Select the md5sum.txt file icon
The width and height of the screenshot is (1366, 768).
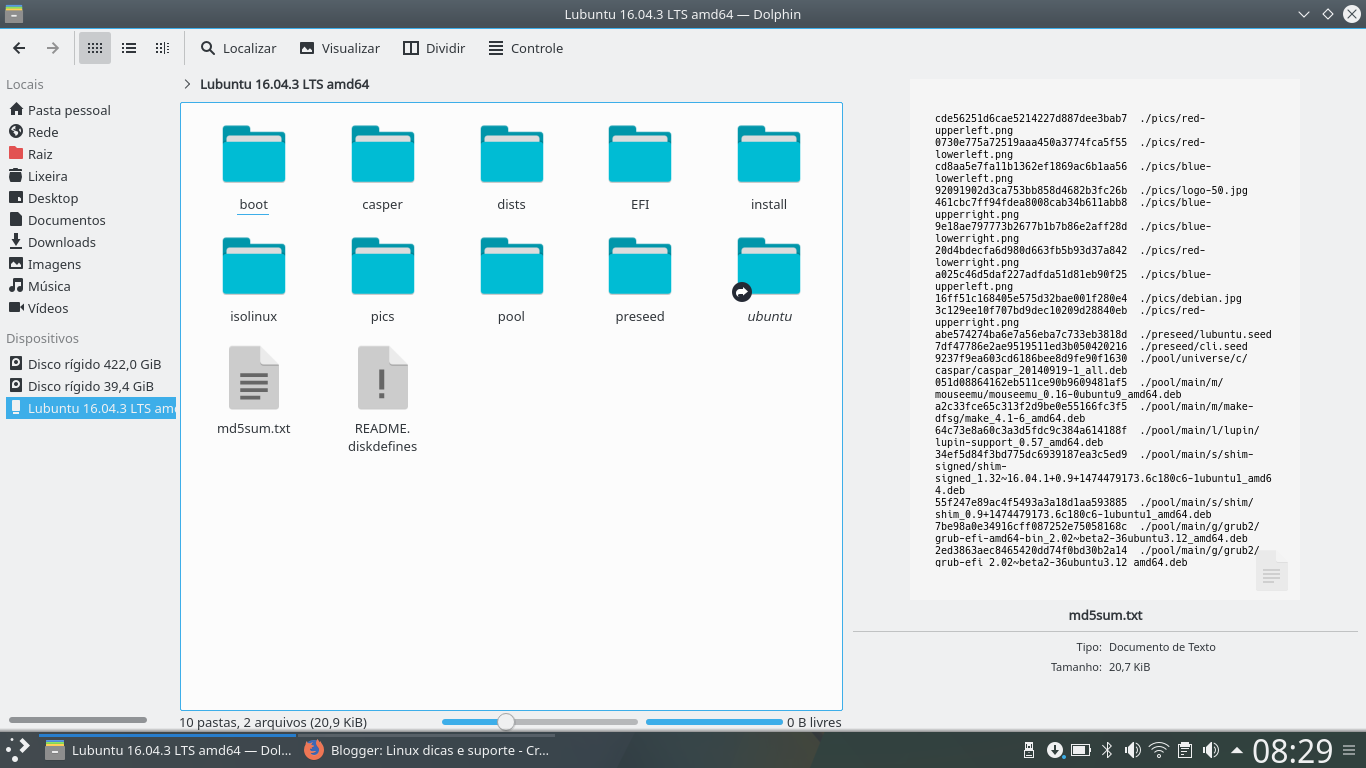click(254, 378)
